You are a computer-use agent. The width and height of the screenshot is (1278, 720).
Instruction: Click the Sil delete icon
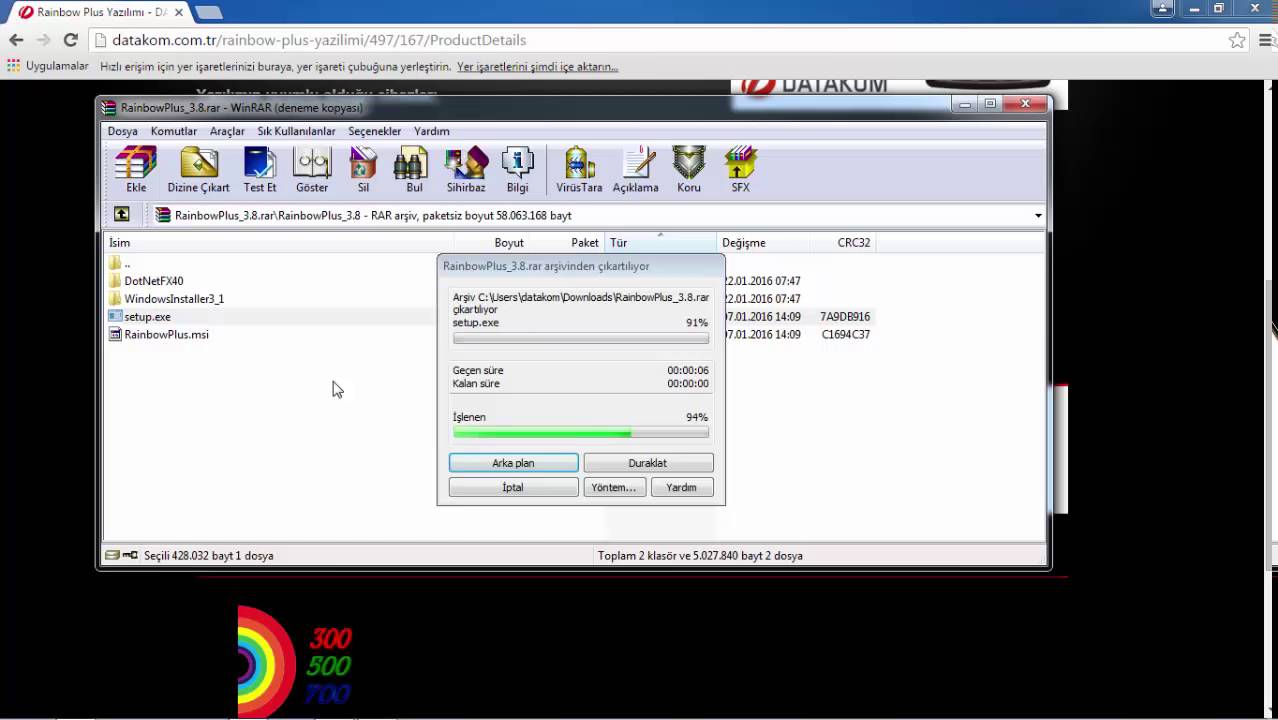coord(363,169)
